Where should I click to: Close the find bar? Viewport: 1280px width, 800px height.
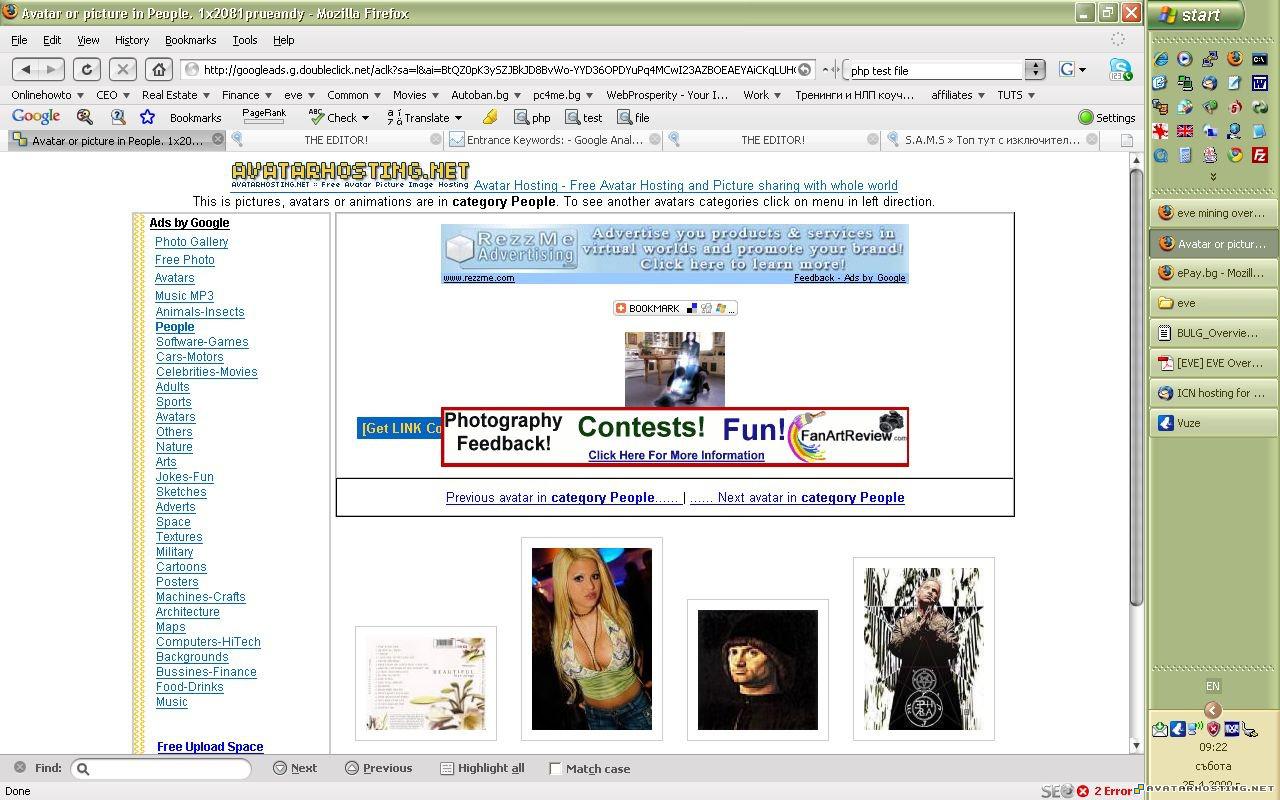point(18,768)
